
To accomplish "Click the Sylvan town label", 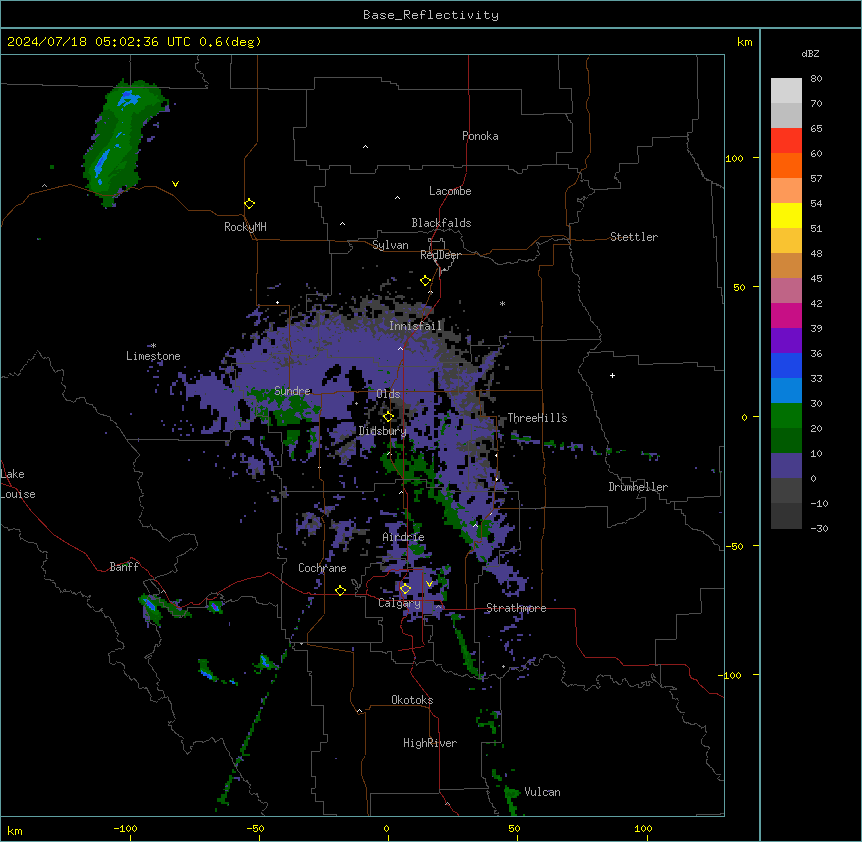I will tap(390, 245).
